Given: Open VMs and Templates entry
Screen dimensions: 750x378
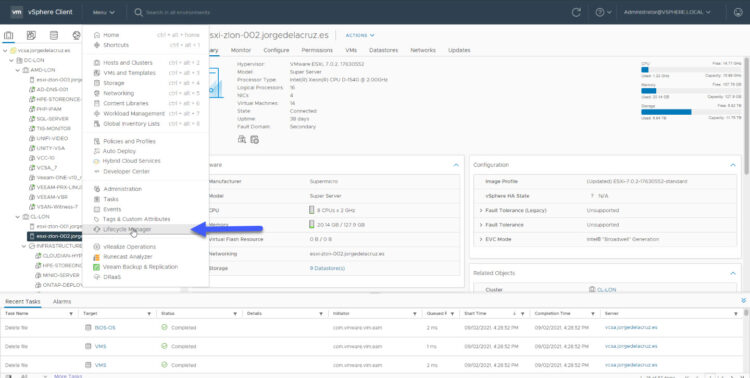Looking at the screenshot, I should [129, 73].
